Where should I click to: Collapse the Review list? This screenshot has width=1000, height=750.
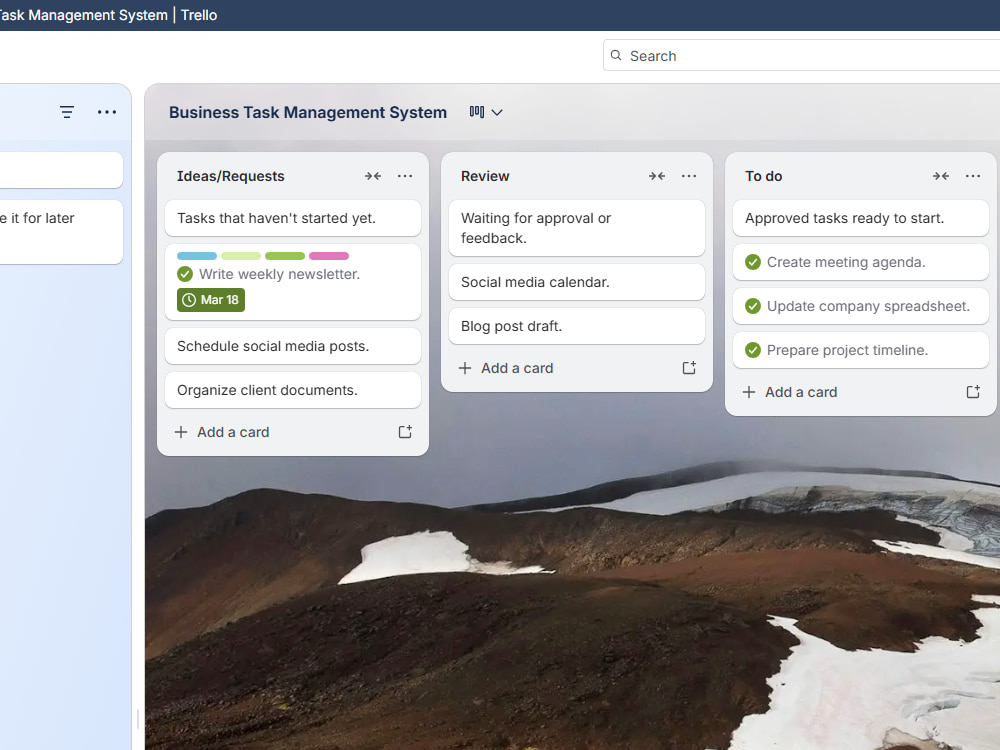click(657, 176)
